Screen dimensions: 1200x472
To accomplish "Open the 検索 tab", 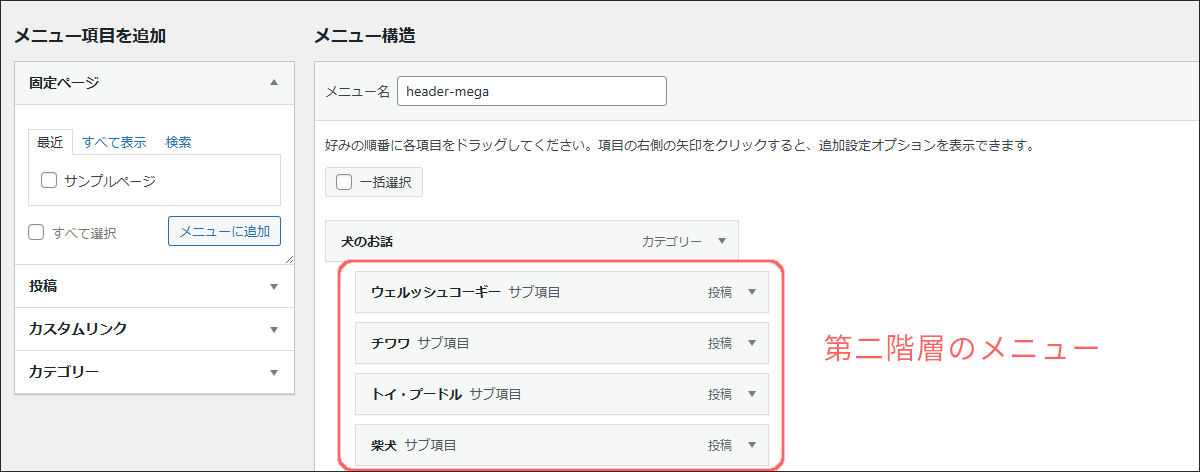I will (179, 142).
